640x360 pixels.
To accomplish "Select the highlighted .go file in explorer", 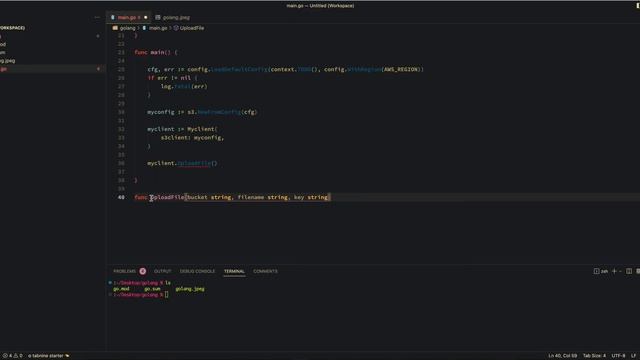I will (52, 69).
